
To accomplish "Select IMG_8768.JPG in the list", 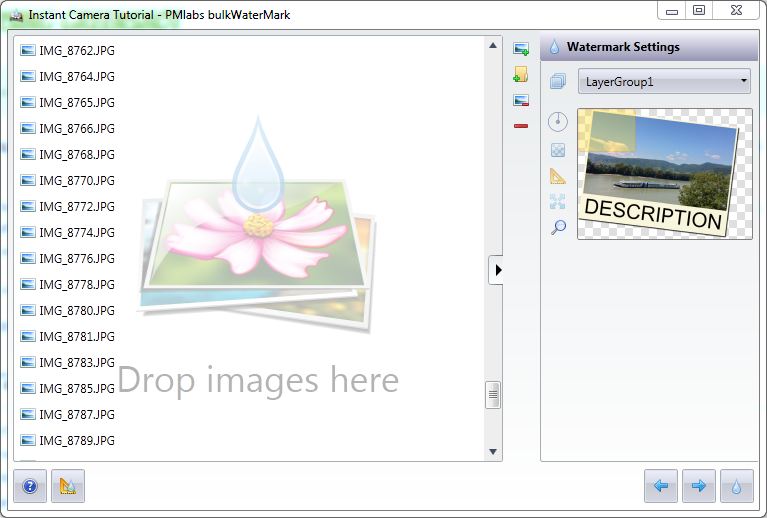I will [68, 154].
